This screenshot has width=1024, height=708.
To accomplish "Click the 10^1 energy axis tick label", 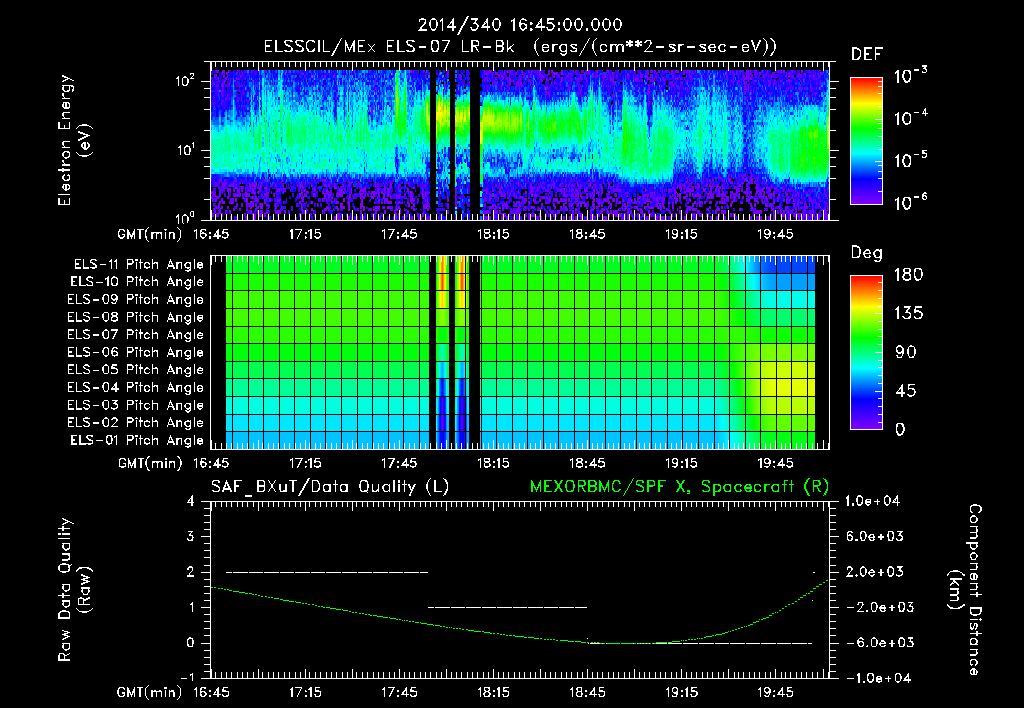I will pos(185,150).
